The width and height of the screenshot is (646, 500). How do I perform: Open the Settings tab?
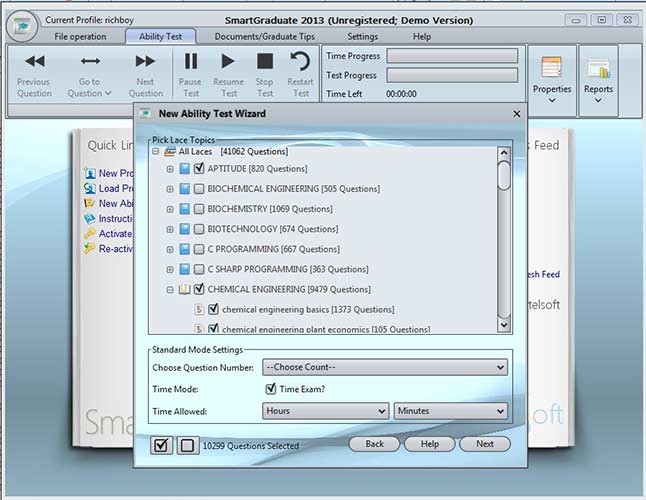363,37
